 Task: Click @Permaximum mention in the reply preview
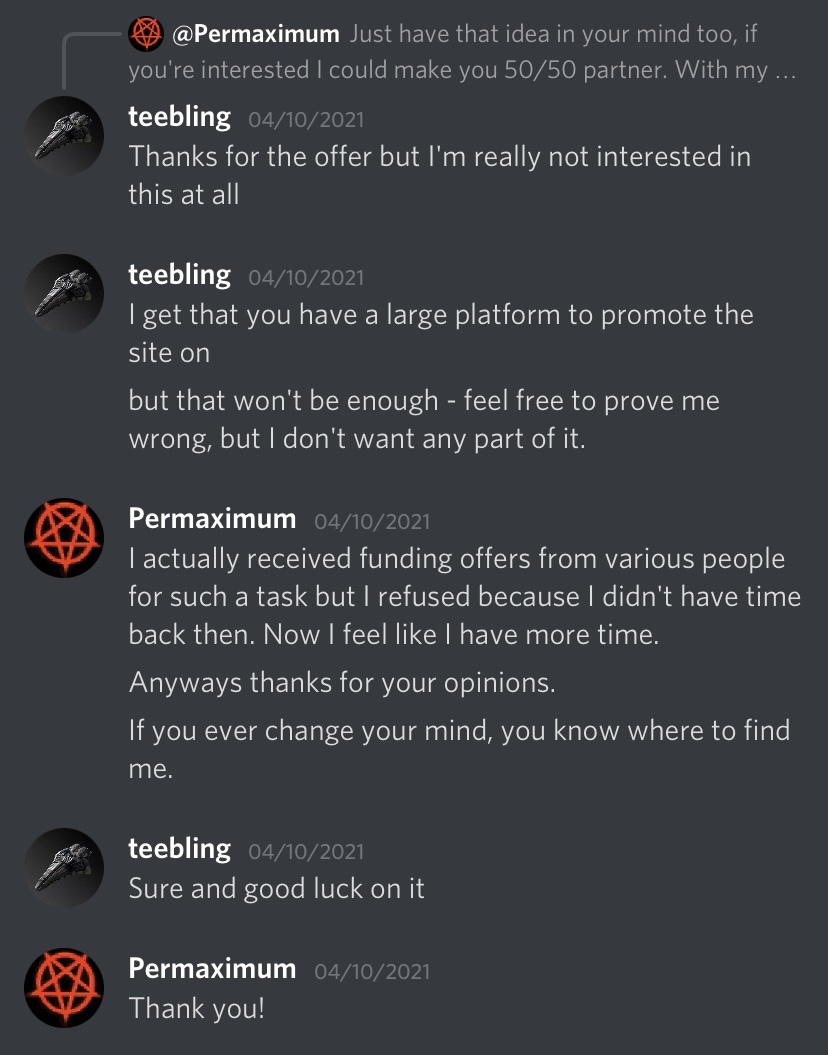click(x=256, y=34)
